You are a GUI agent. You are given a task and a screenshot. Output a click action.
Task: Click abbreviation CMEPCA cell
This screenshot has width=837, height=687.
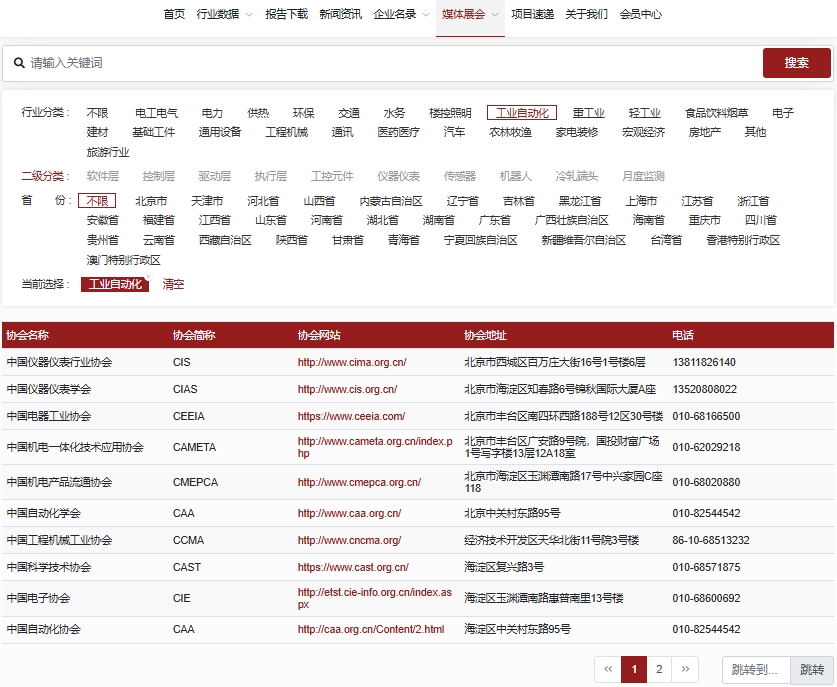[x=195, y=483]
